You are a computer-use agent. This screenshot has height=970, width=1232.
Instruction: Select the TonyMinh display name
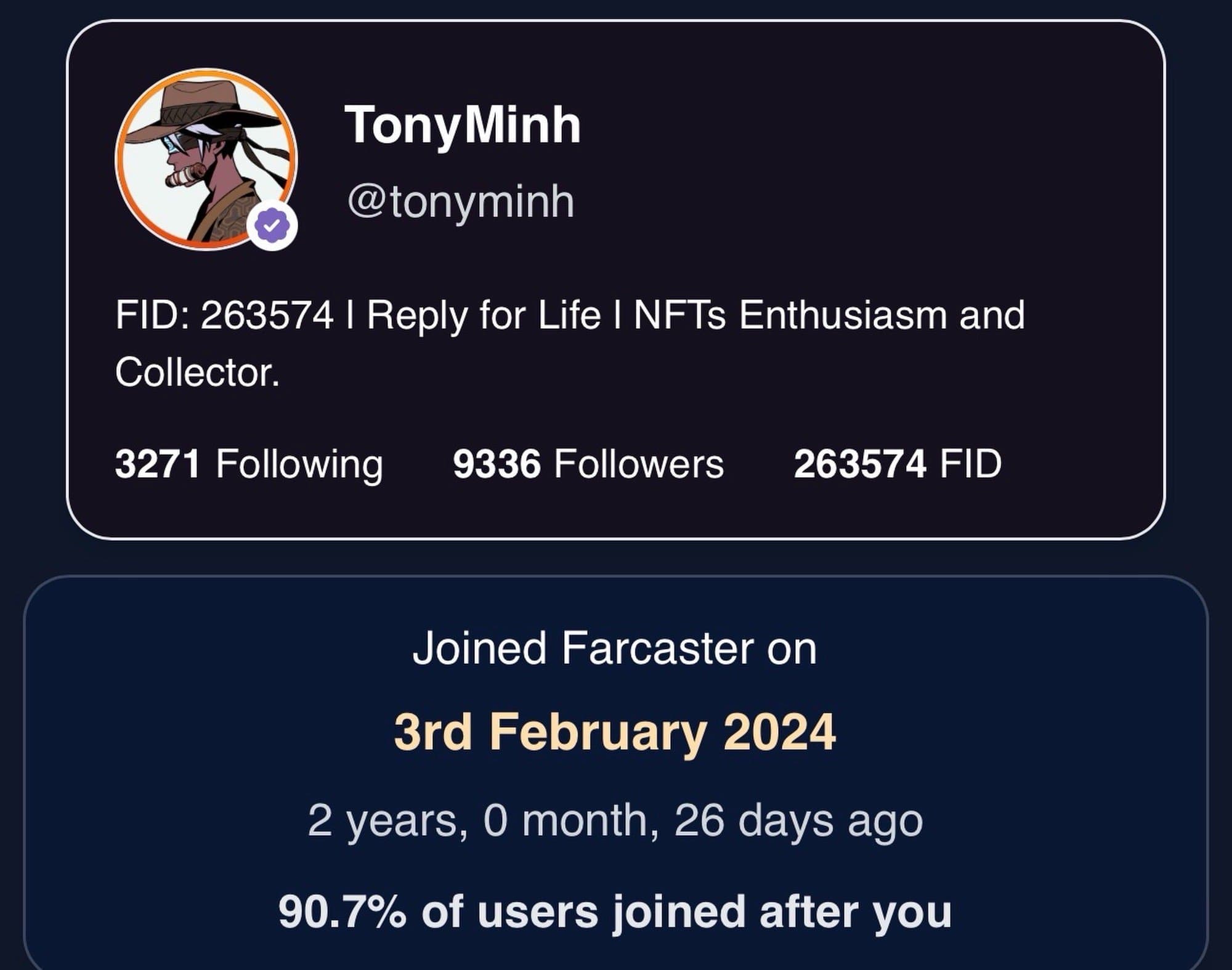463,125
